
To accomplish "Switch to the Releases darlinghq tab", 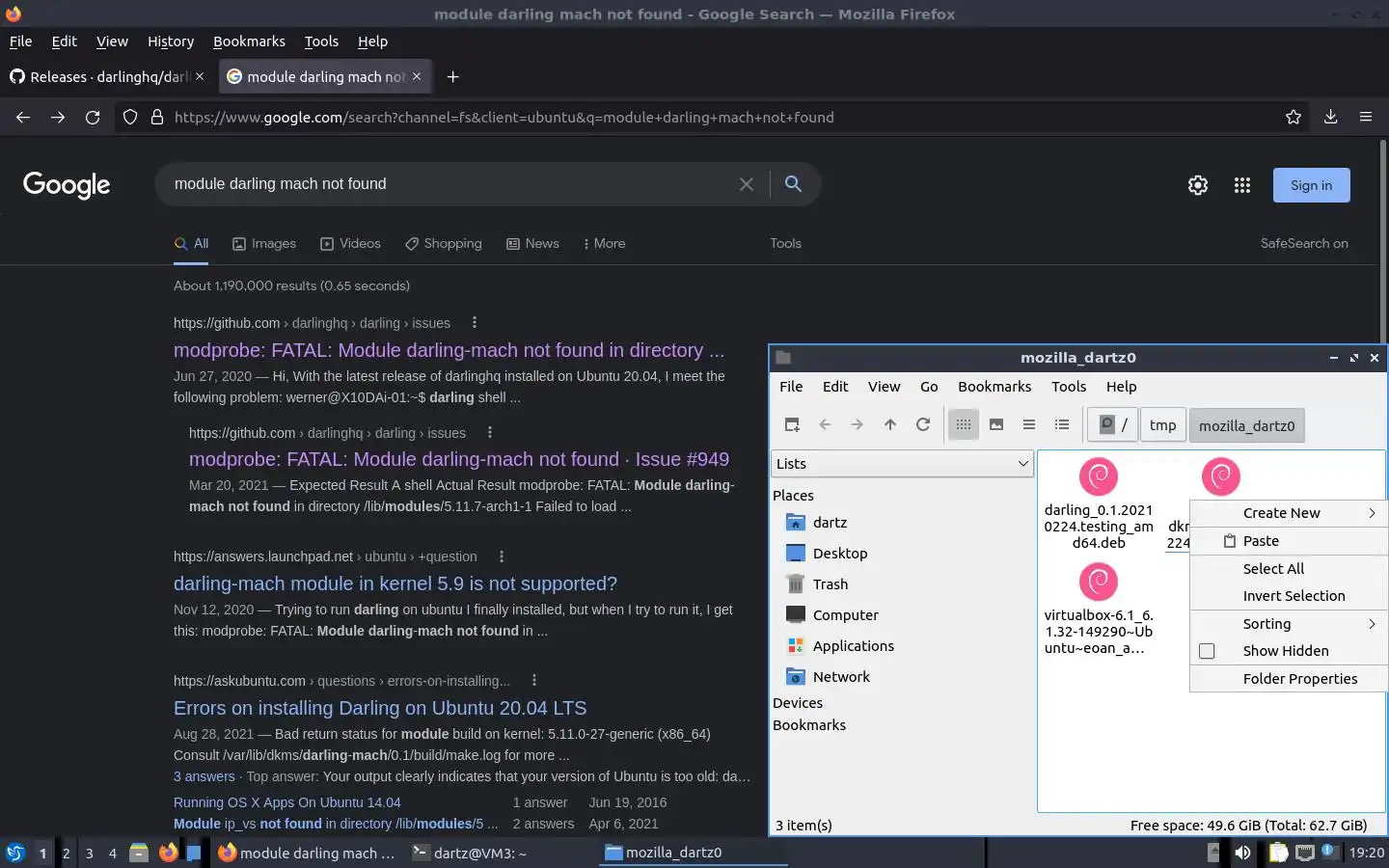I will [x=107, y=76].
